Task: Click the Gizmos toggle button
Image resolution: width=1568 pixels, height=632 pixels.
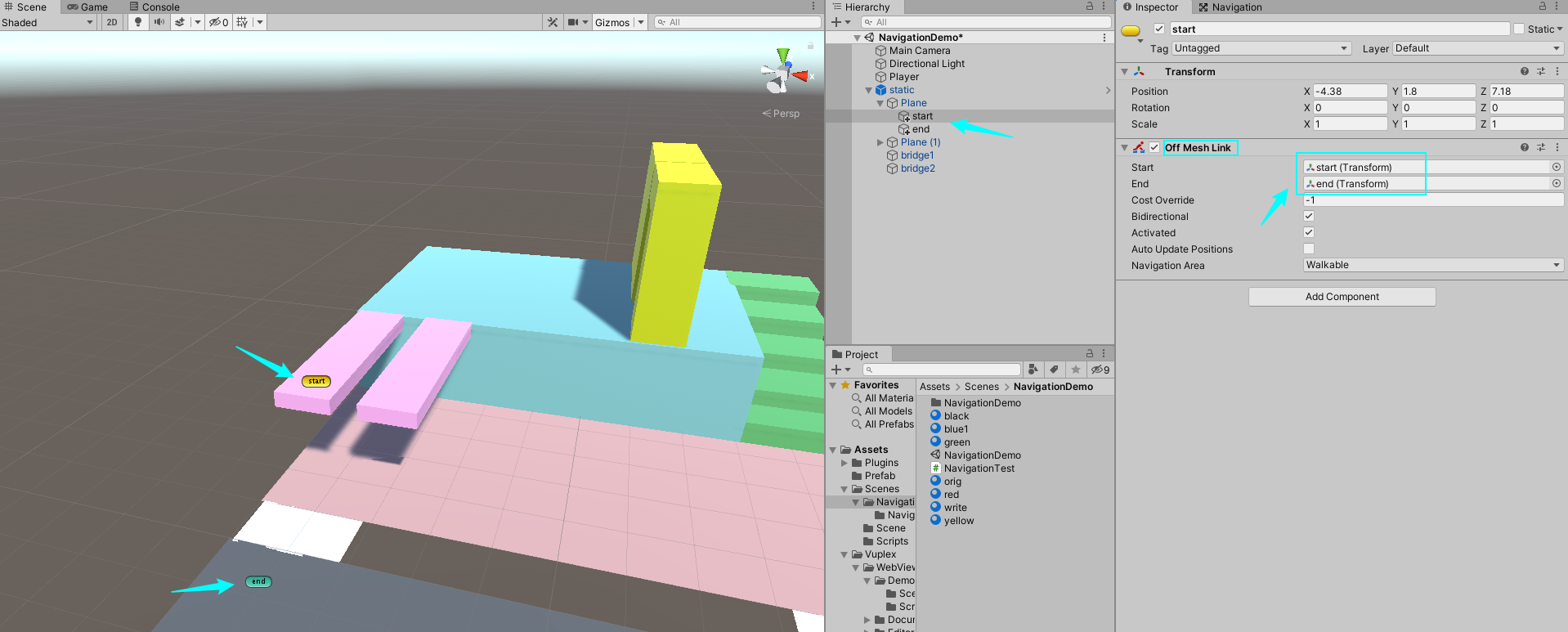Action: click(x=612, y=22)
